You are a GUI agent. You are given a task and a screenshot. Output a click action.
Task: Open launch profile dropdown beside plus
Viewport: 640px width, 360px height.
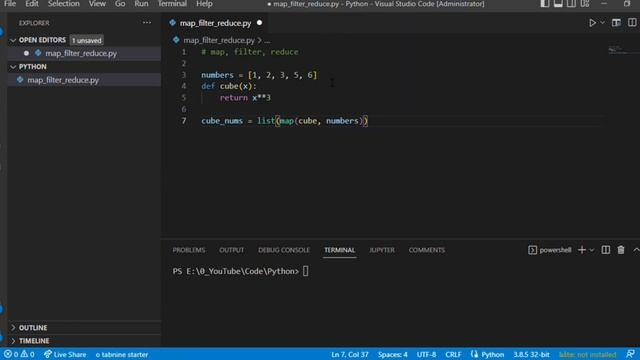pos(592,250)
